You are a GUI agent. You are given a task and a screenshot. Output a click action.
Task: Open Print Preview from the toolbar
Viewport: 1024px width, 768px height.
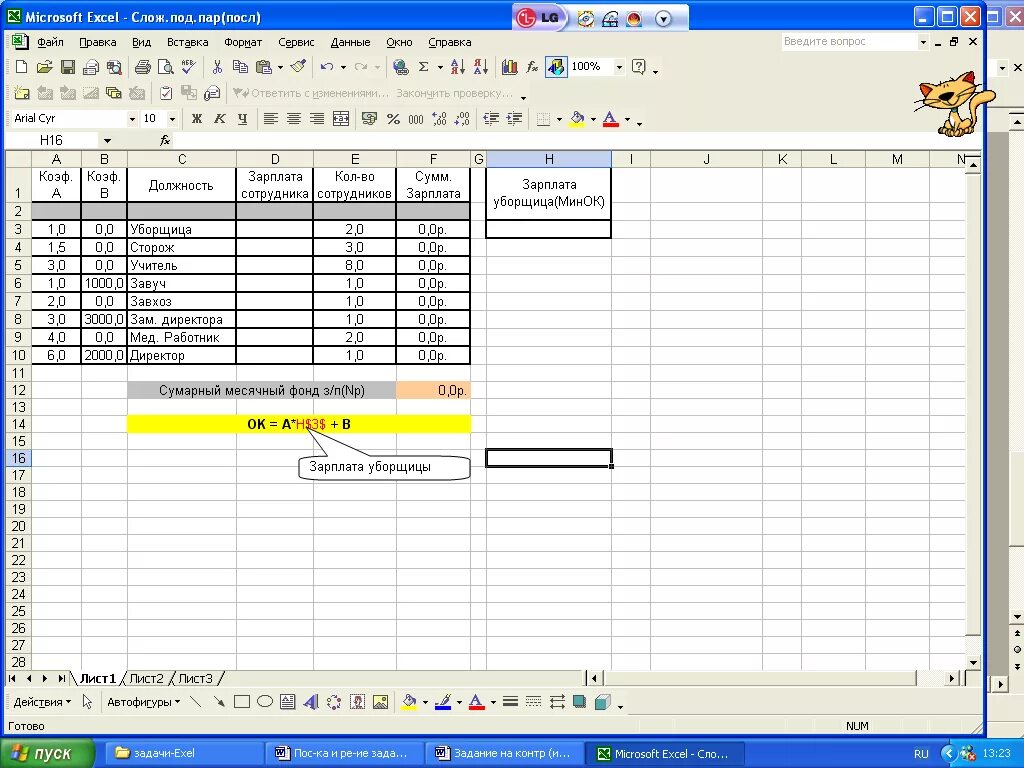click(165, 67)
